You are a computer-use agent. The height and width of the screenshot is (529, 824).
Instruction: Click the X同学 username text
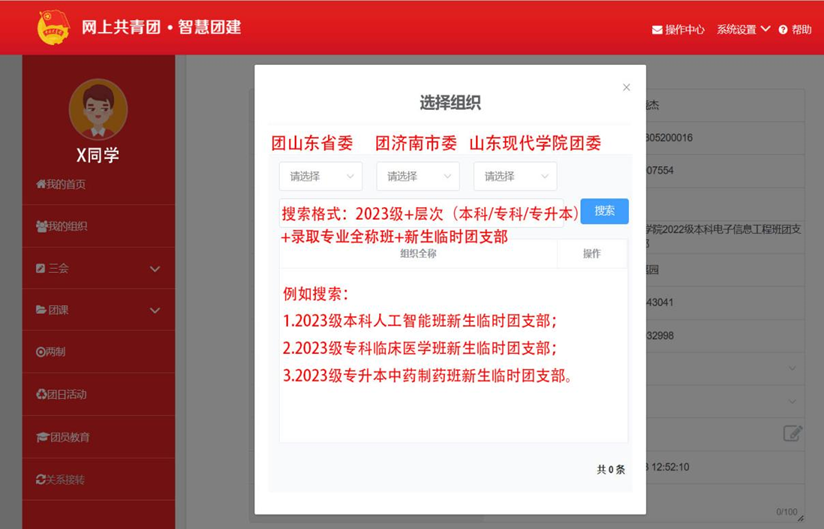point(98,155)
